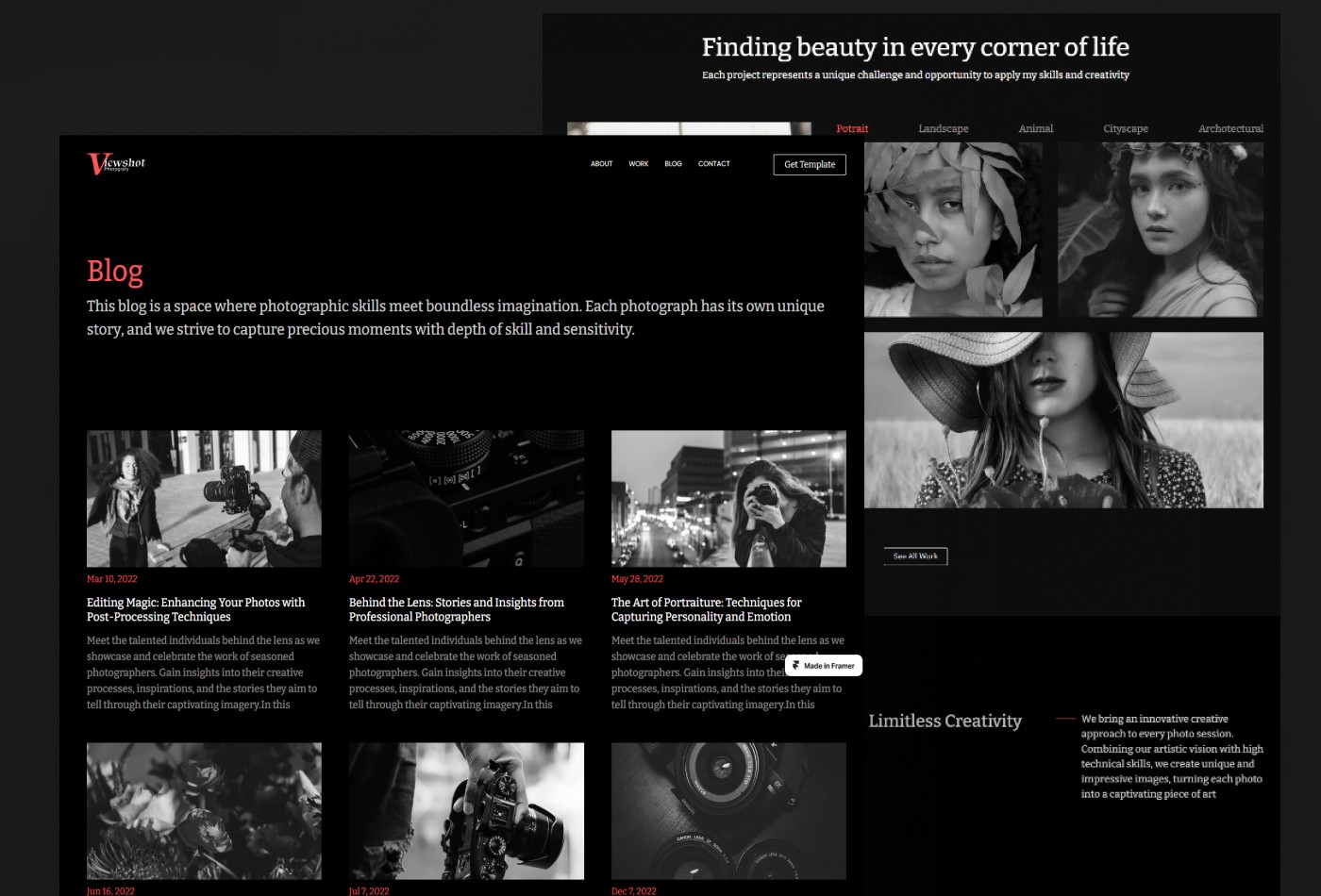Image resolution: width=1321 pixels, height=896 pixels.
Task: Click the filmmaking crew blog image
Action: (204, 498)
